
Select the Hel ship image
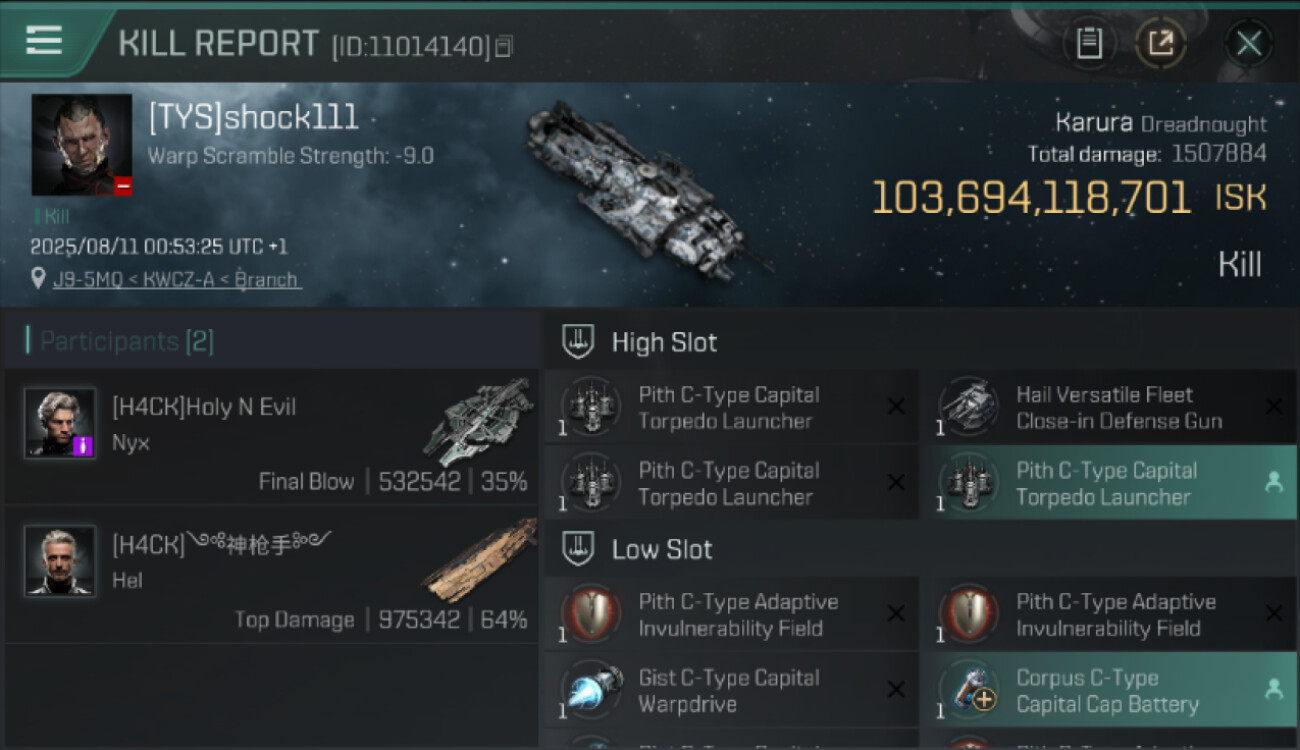click(480, 560)
